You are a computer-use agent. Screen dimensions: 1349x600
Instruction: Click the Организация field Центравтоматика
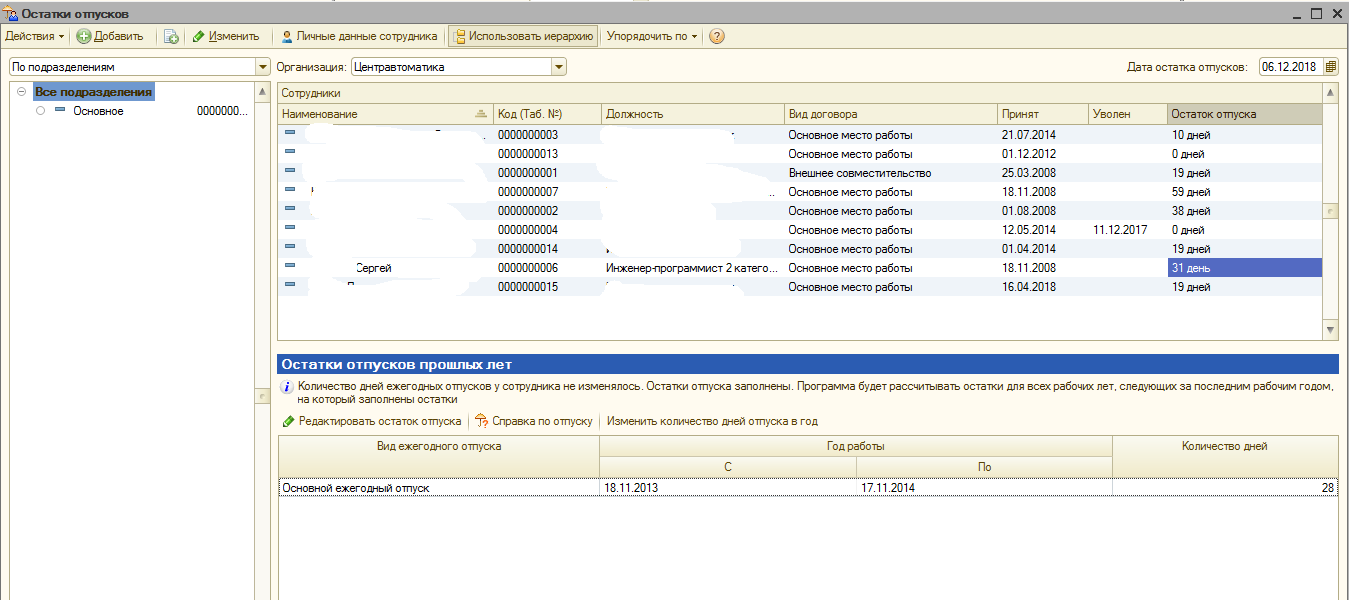coord(451,67)
